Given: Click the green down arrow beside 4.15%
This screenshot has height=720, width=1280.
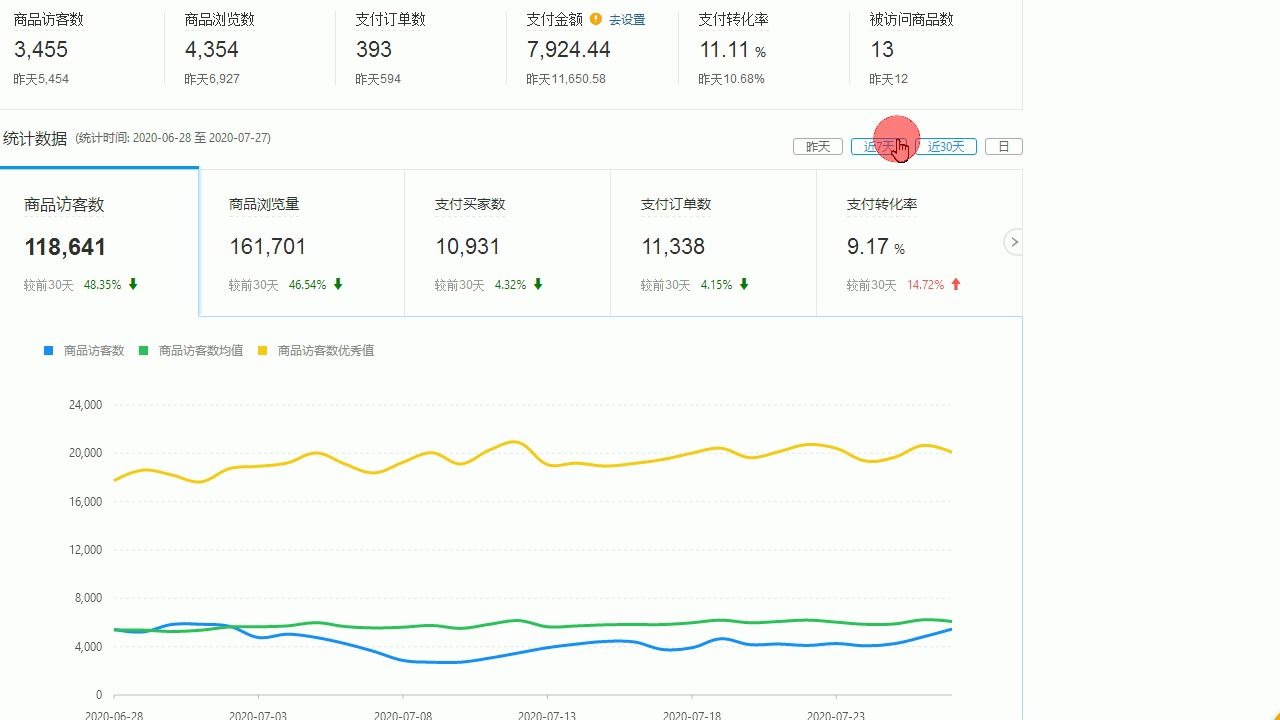Looking at the screenshot, I should pyautogui.click(x=744, y=285).
